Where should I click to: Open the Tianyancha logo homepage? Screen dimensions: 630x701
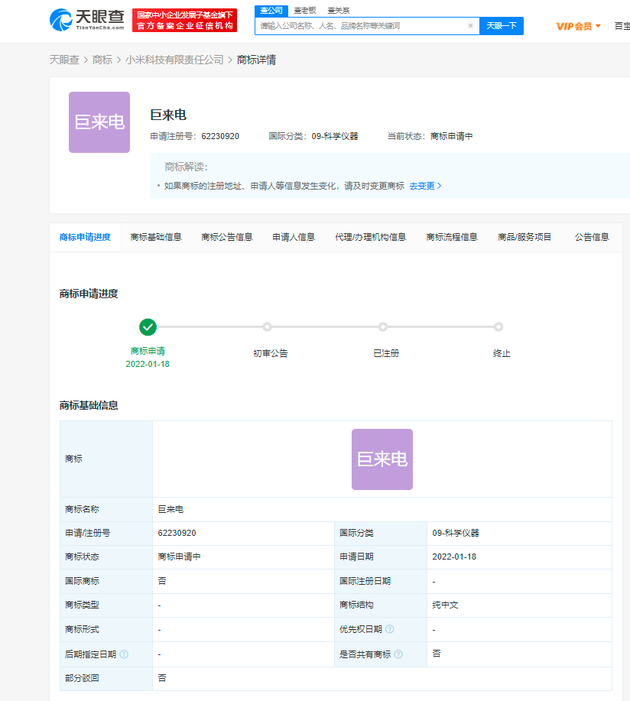click(87, 20)
